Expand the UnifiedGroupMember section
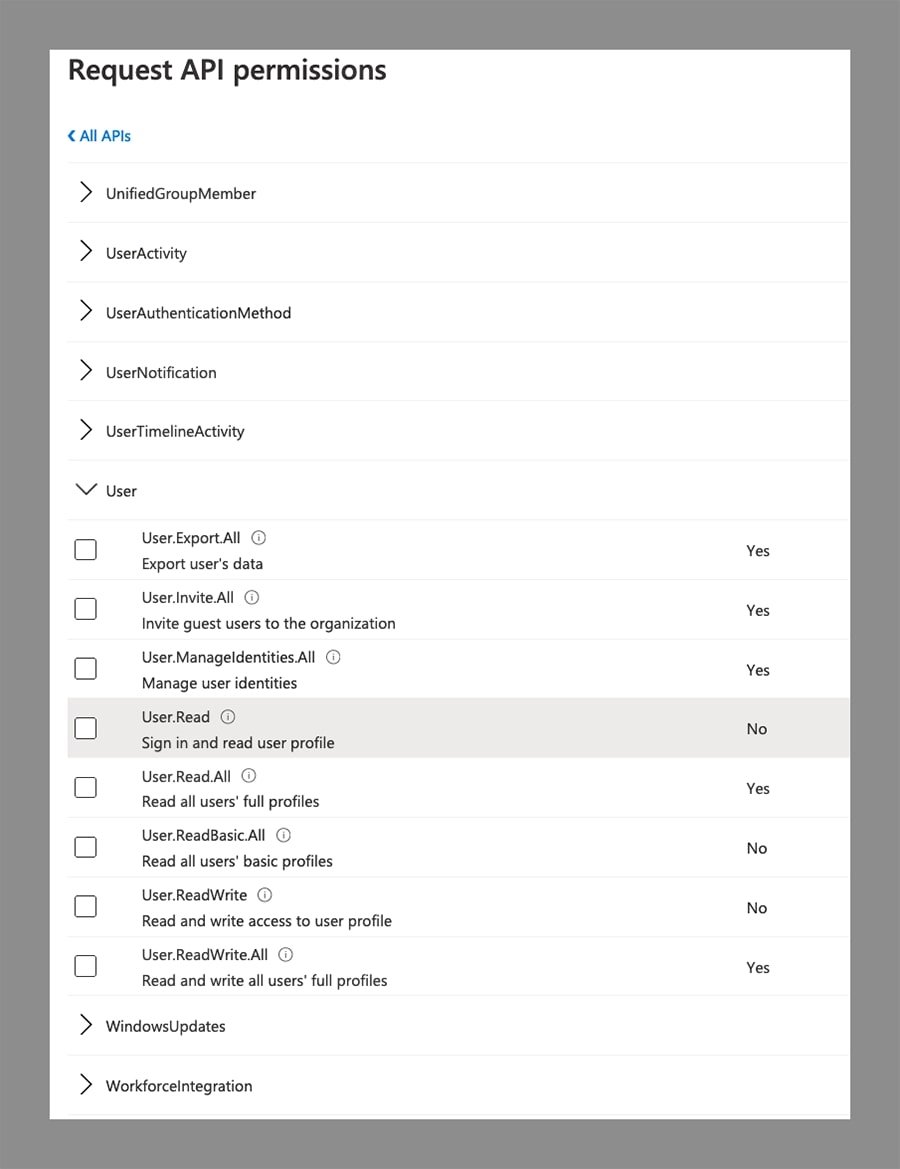 [x=86, y=192]
